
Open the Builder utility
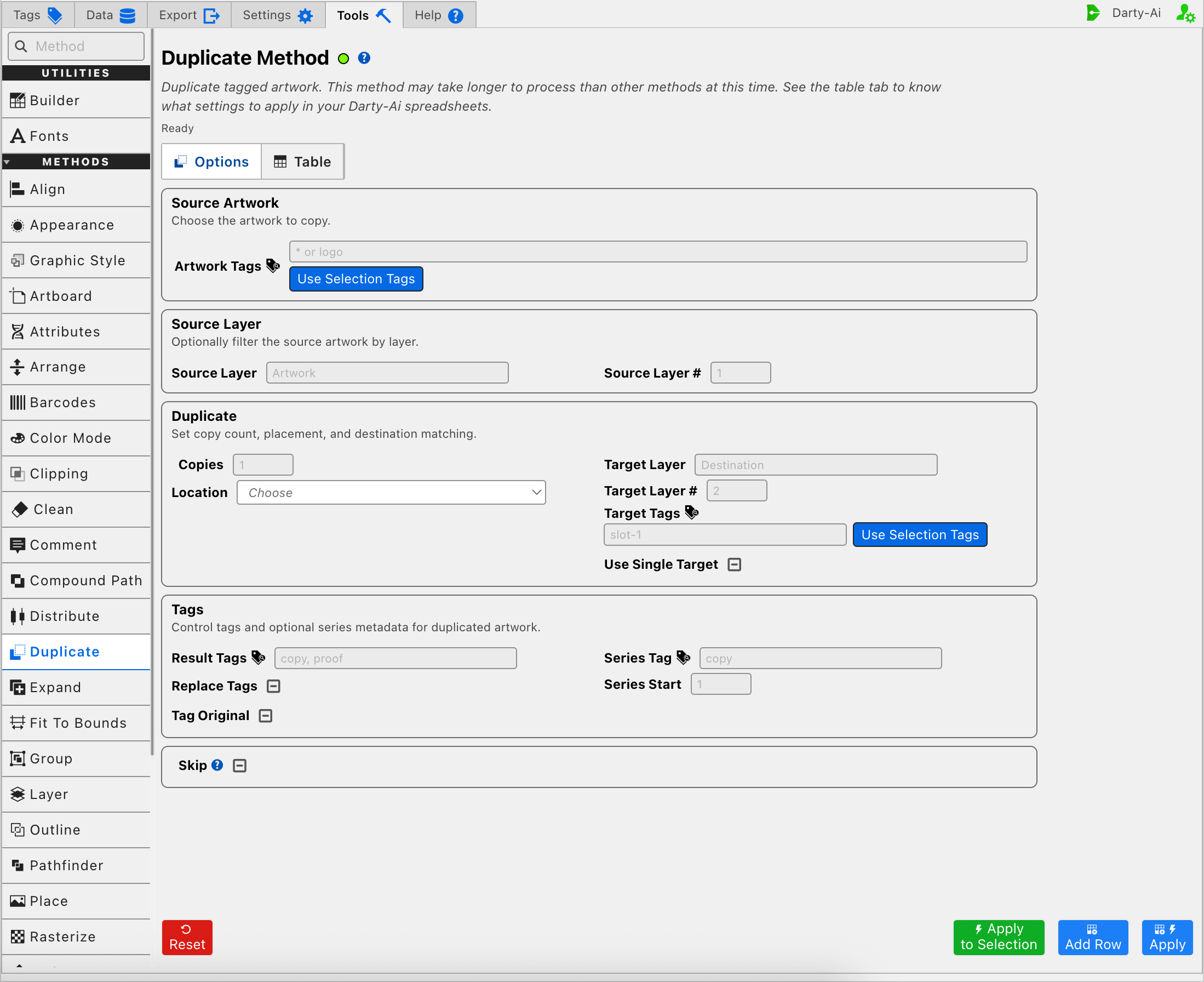[76, 101]
